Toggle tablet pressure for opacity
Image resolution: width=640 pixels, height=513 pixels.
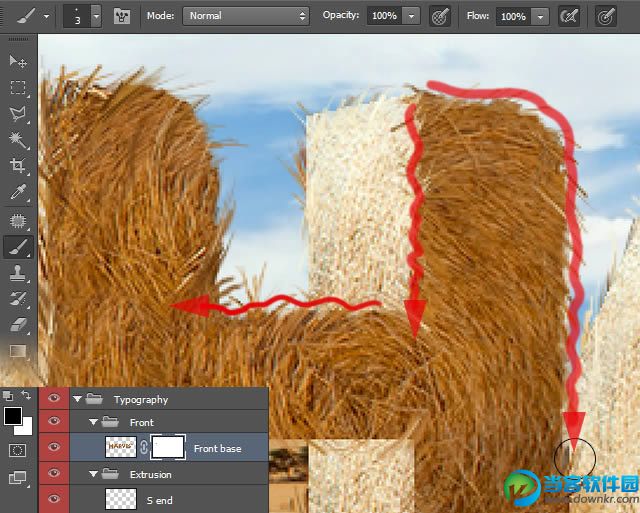click(440, 16)
